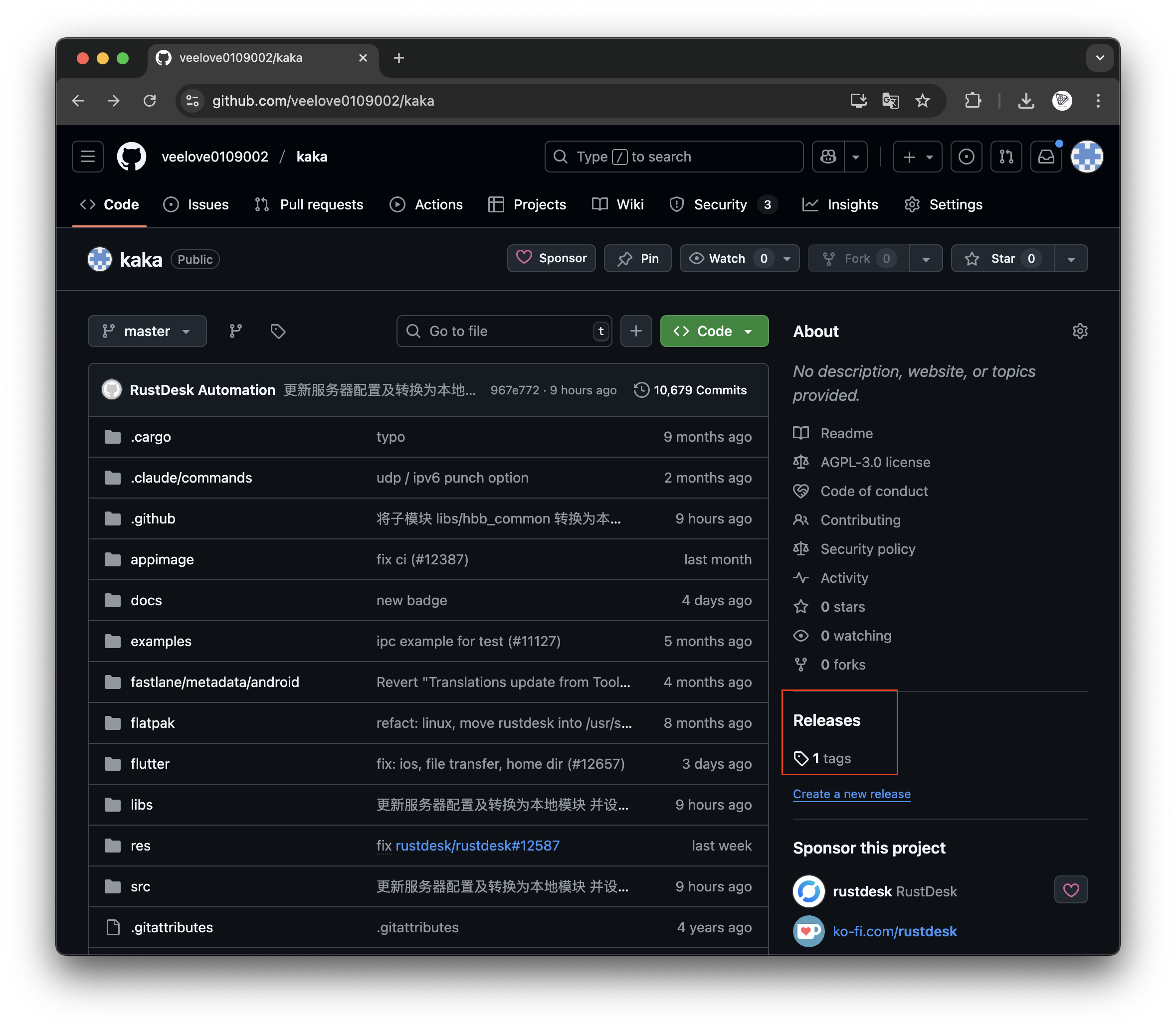
Task: Toggle Watch on this repository
Action: (727, 259)
